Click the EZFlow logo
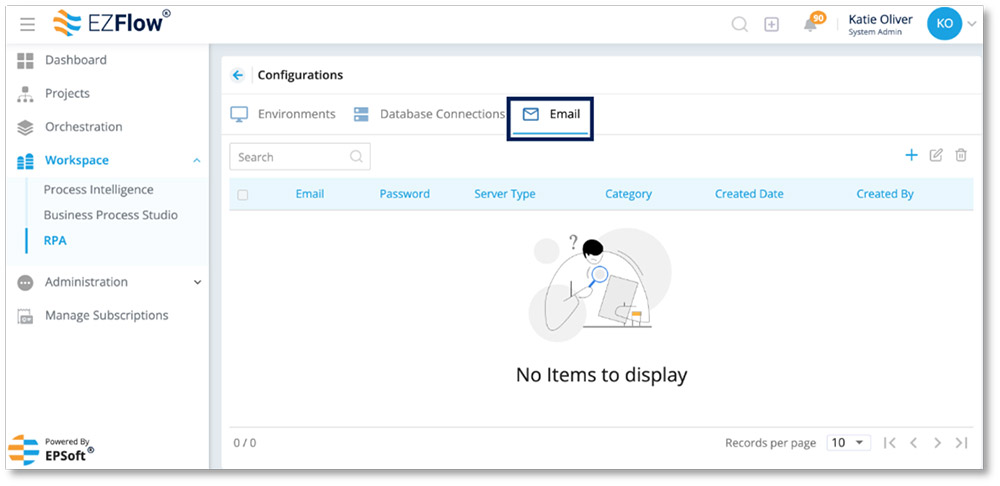The image size is (1000, 486). [112, 23]
